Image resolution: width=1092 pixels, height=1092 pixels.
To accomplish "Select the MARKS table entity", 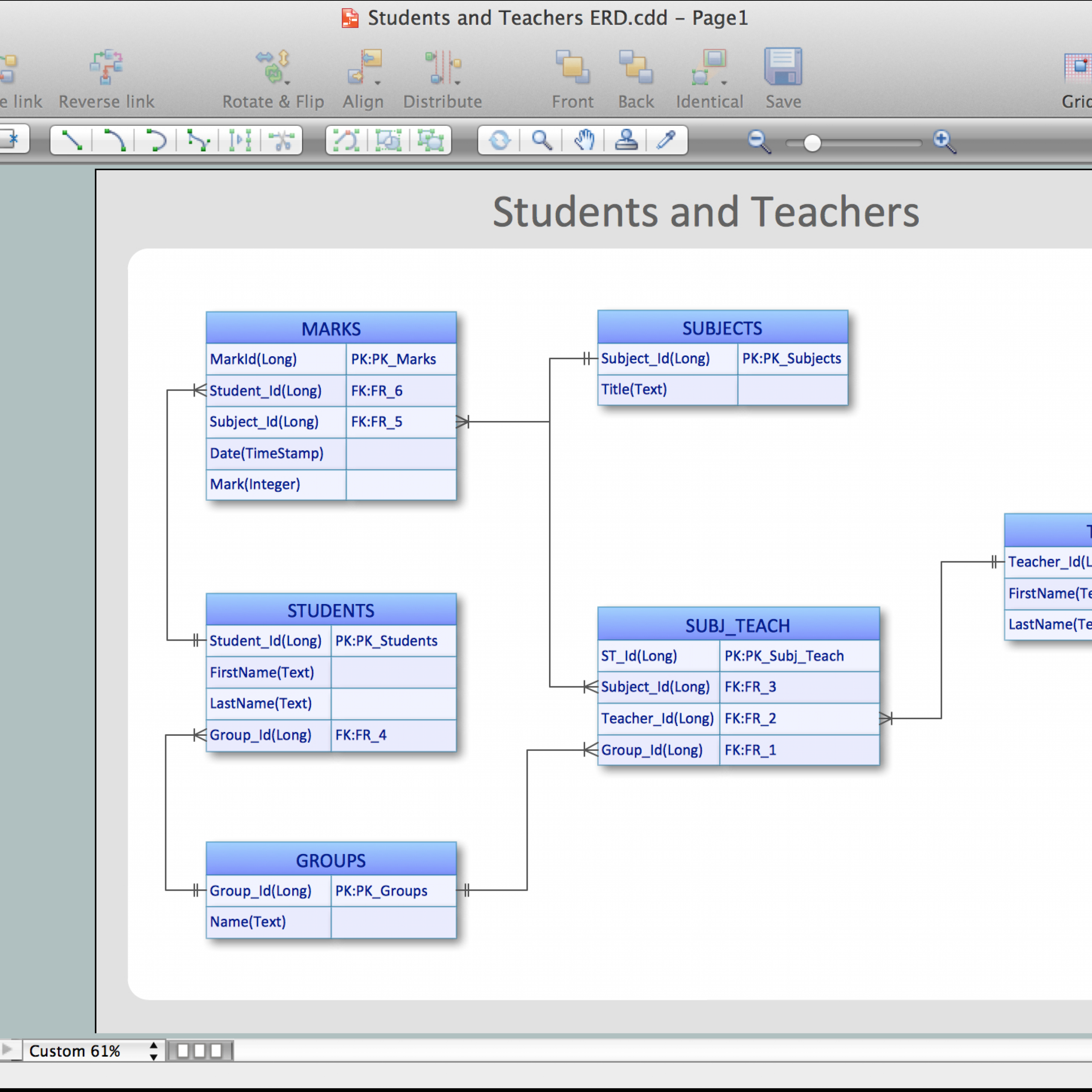I will point(330,327).
